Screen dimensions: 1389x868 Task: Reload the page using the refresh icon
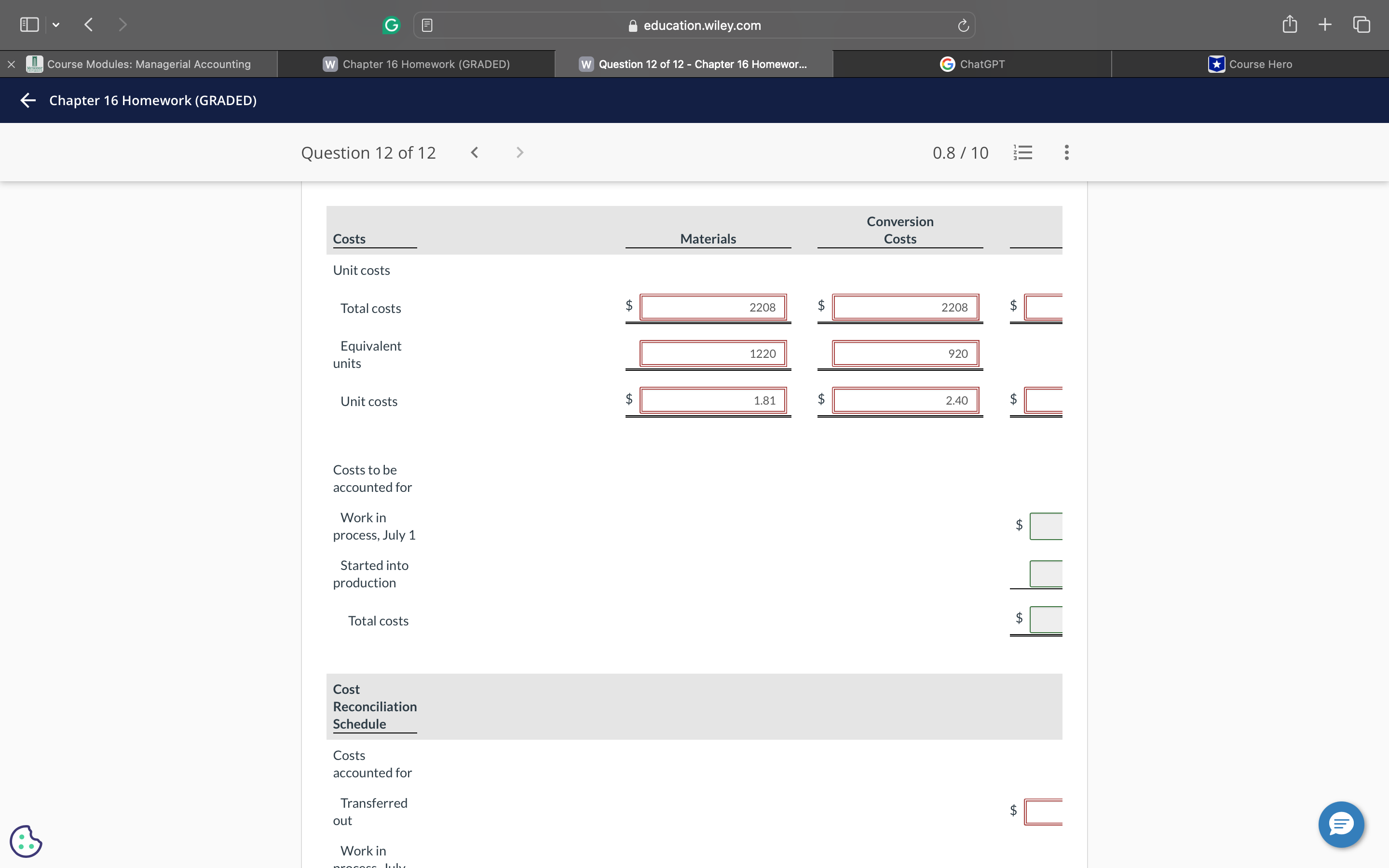[x=963, y=25]
